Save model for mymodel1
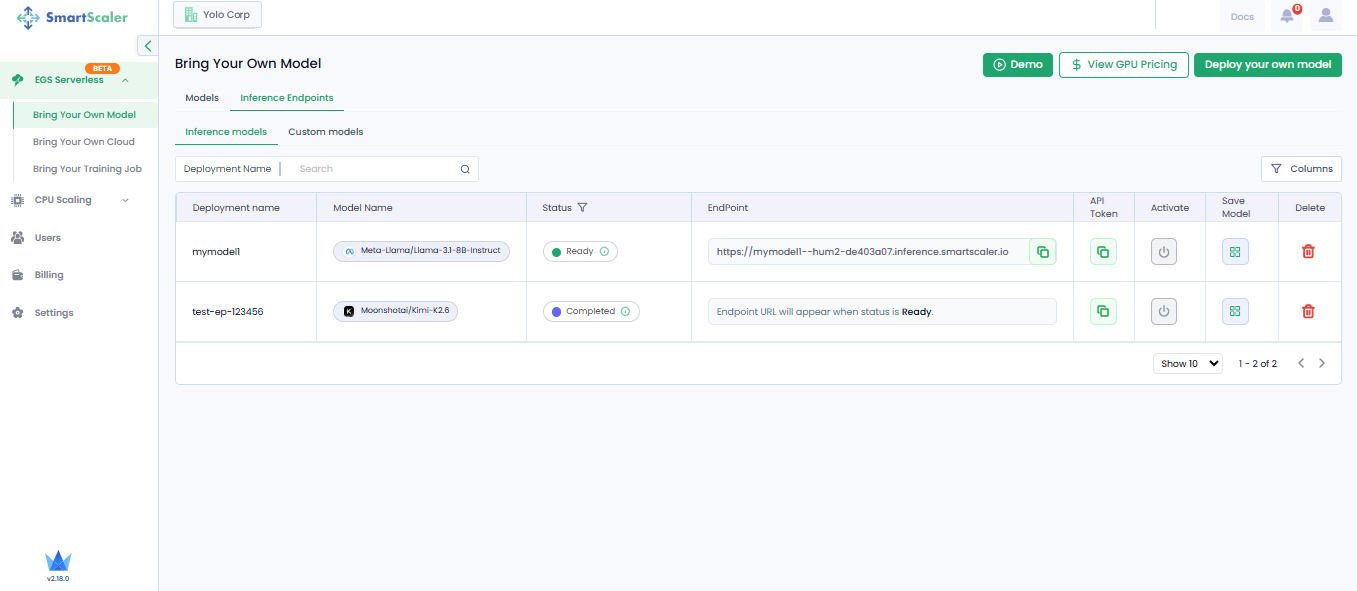Viewport: 1357px width, 591px height. coord(1235,252)
